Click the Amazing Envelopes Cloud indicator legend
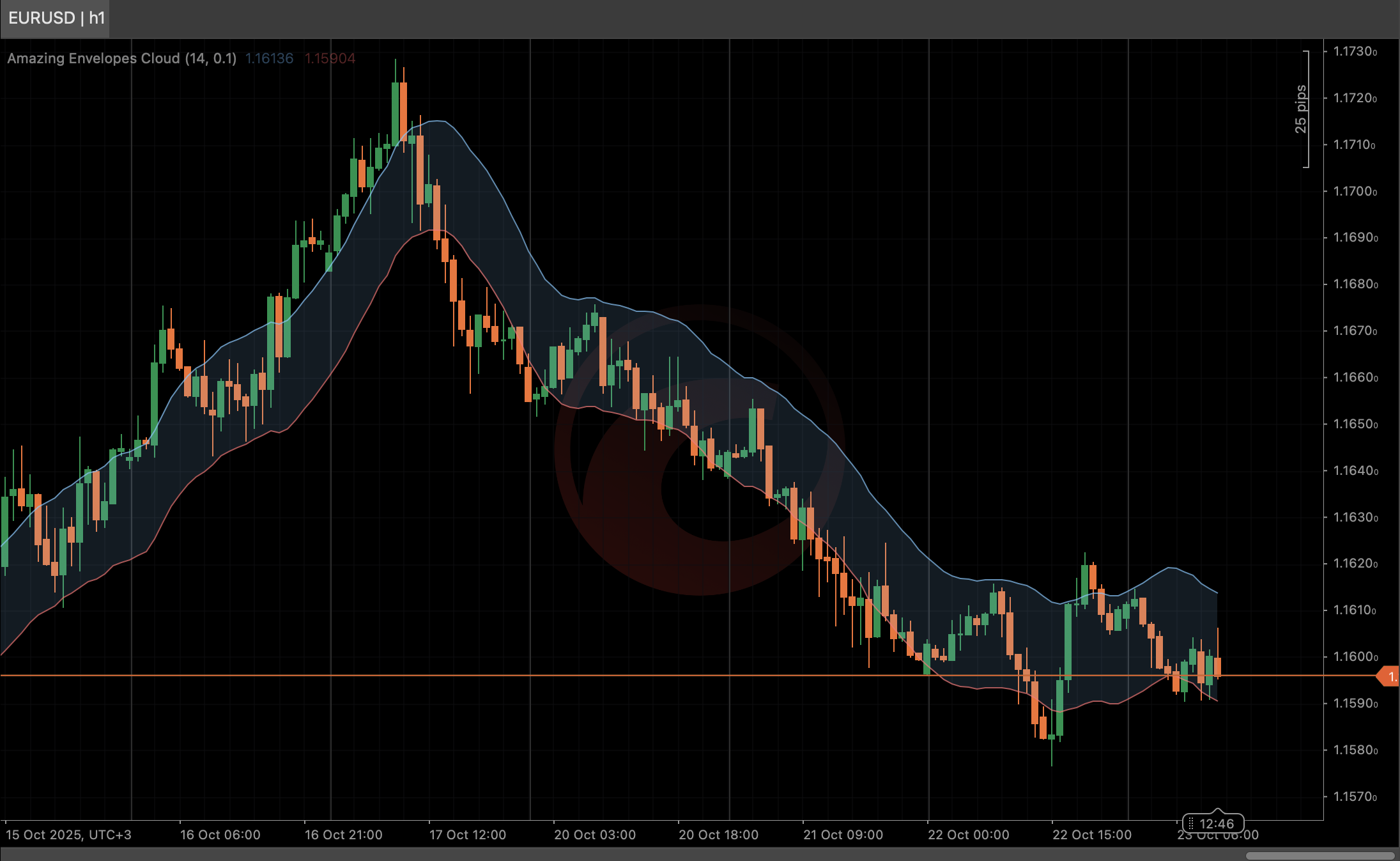 tap(123, 58)
